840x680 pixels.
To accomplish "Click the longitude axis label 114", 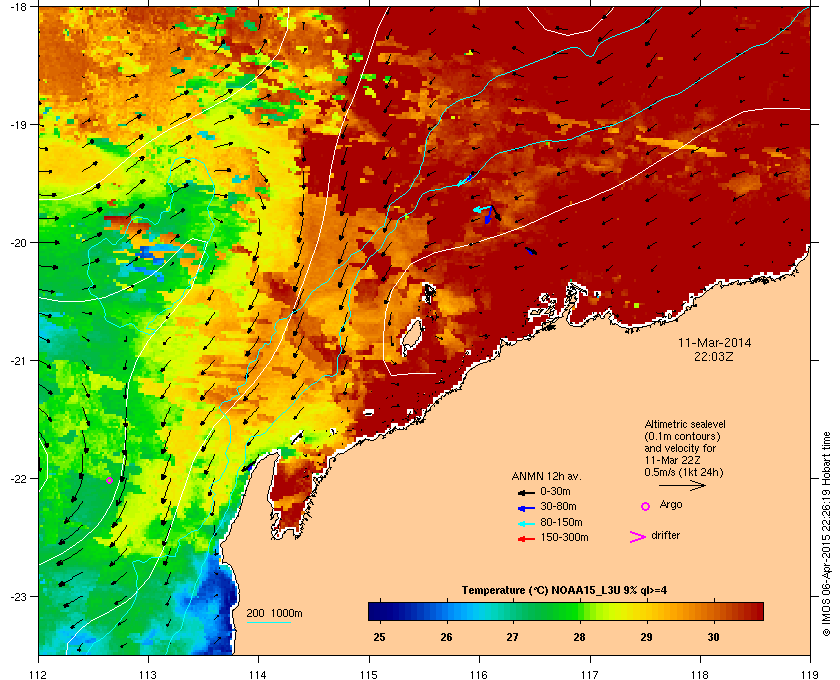I will pos(258,674).
